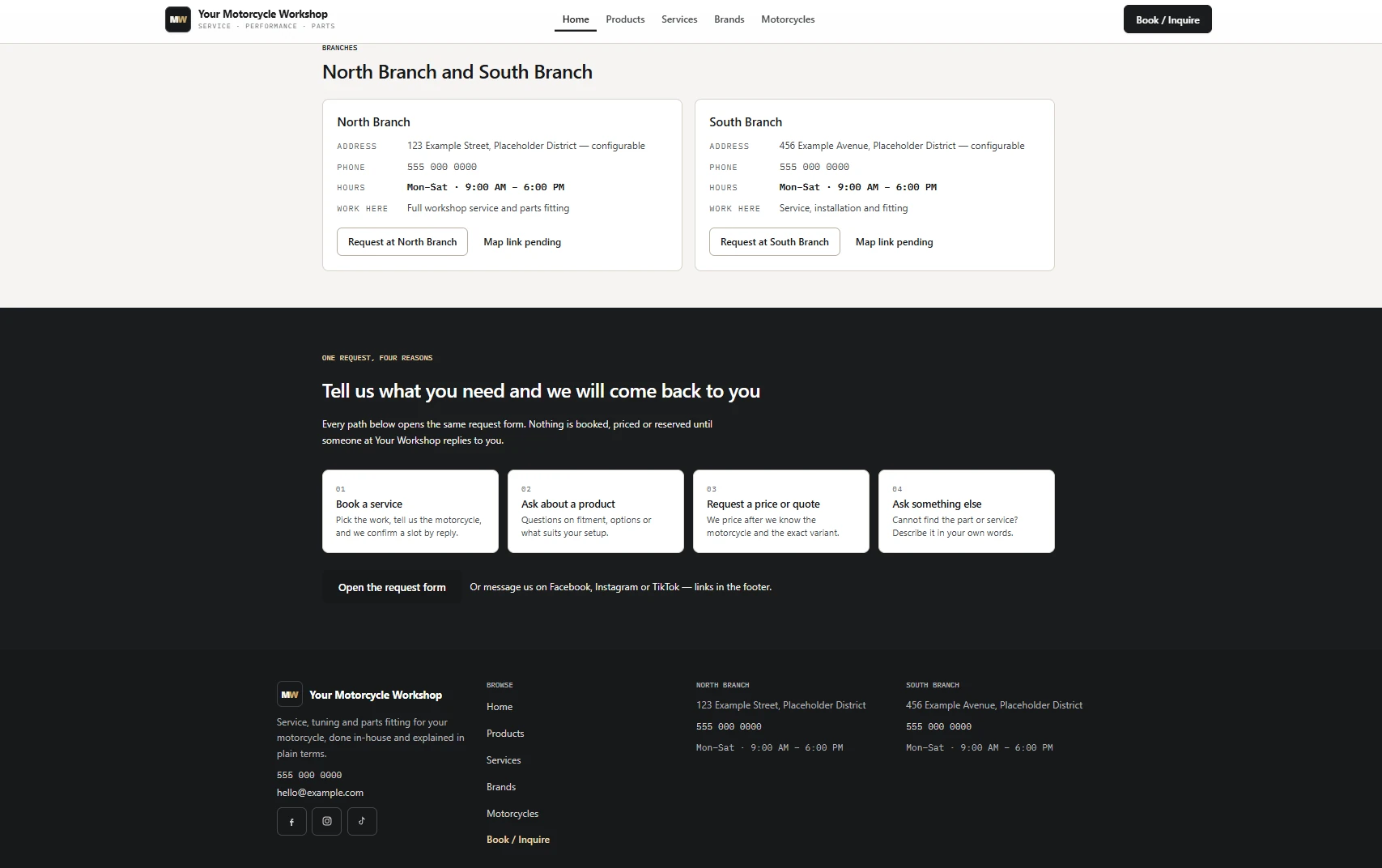1382x868 pixels.
Task: Open Services in the top navigation
Action: (679, 19)
